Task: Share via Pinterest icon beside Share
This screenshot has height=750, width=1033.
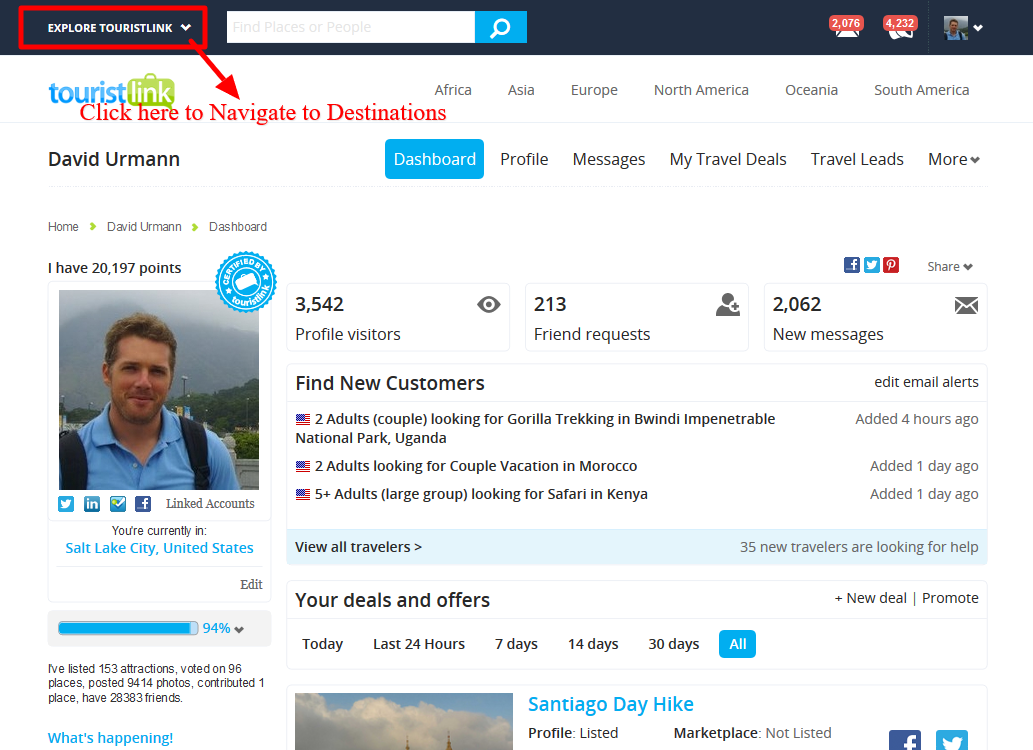Action: click(891, 265)
